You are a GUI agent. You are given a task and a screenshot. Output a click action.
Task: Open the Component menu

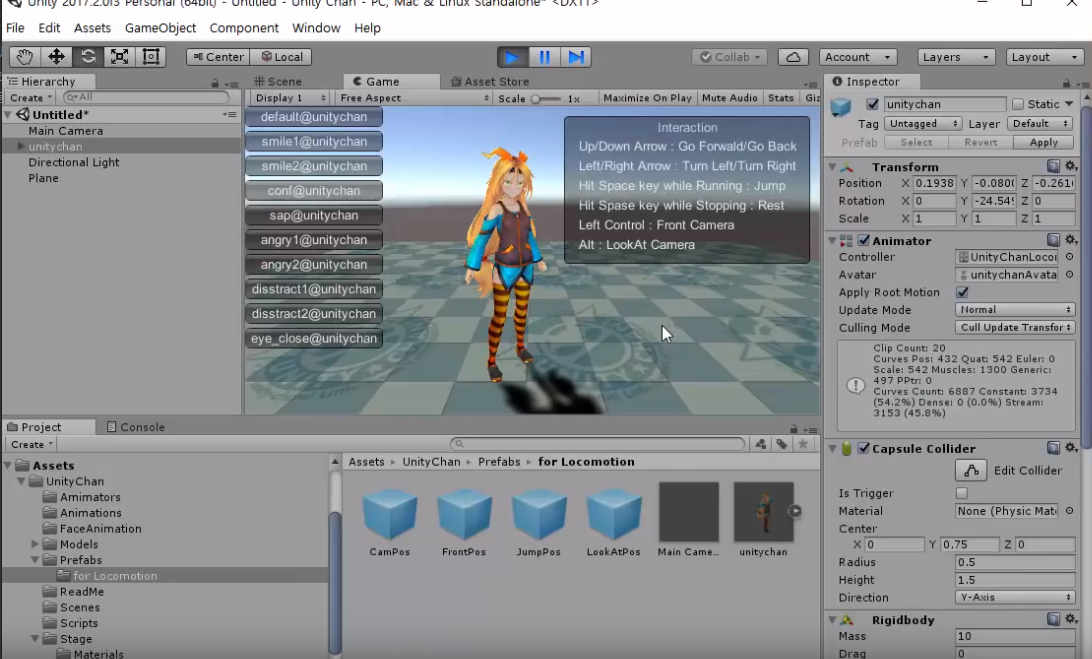(244, 28)
